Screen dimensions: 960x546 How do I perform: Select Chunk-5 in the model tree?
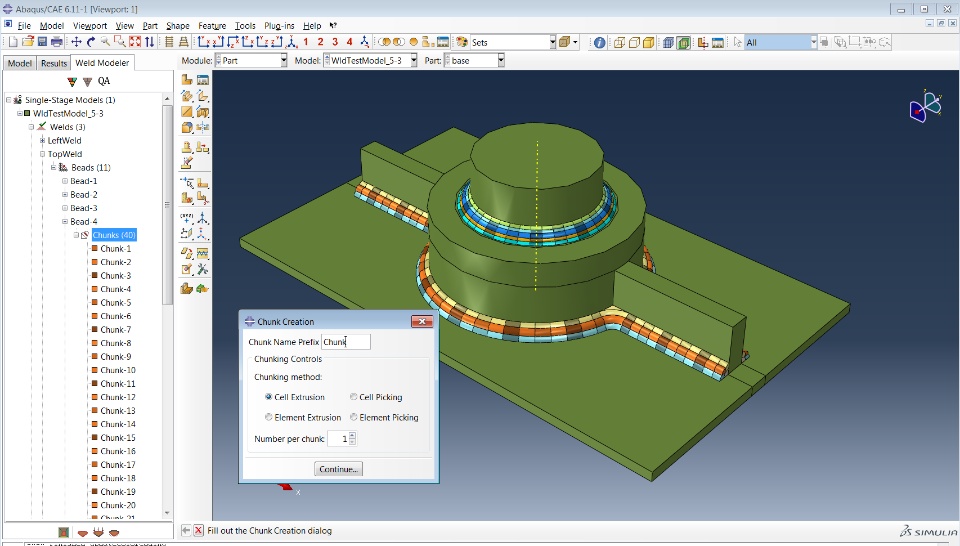115,303
